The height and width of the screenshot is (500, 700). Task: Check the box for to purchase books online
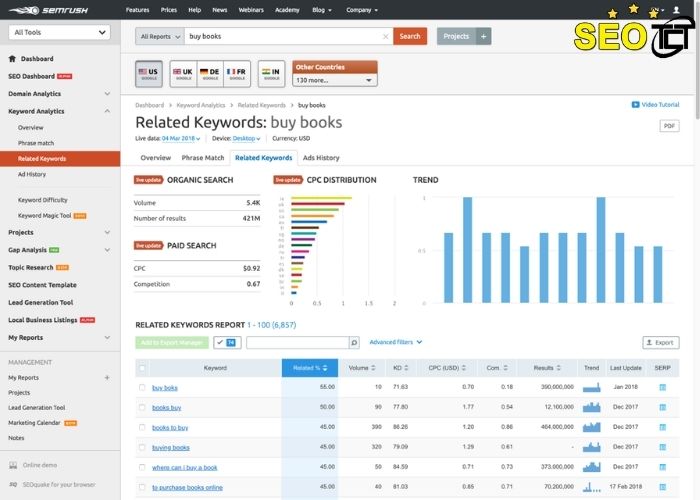(x=142, y=487)
